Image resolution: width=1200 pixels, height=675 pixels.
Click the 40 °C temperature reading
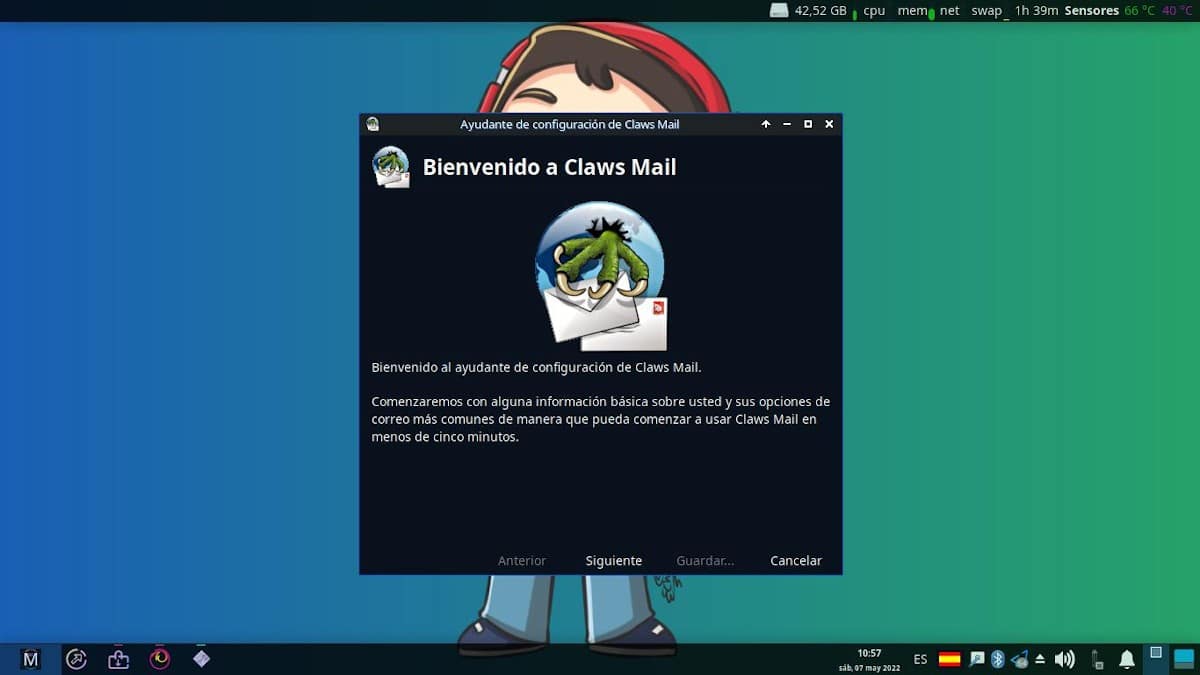click(x=1177, y=11)
